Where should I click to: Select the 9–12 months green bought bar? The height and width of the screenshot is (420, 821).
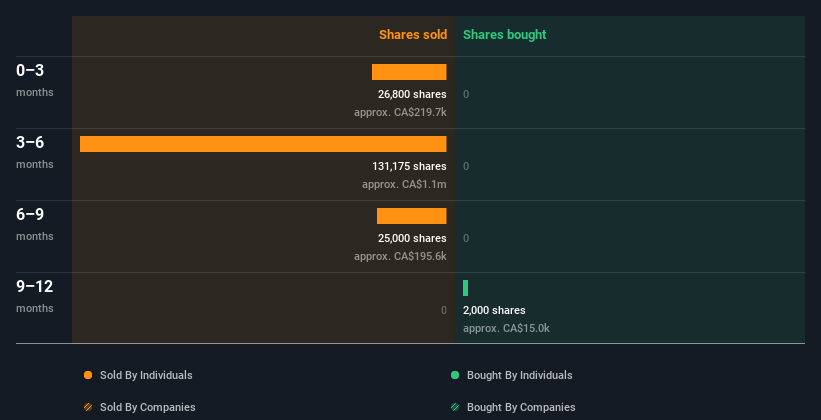[465, 288]
